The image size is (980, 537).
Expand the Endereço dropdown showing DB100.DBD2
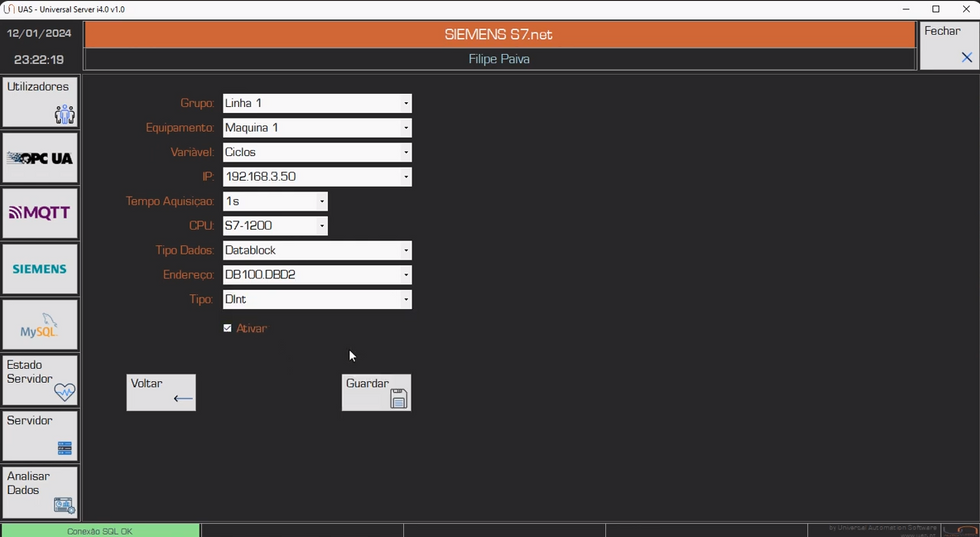point(406,274)
